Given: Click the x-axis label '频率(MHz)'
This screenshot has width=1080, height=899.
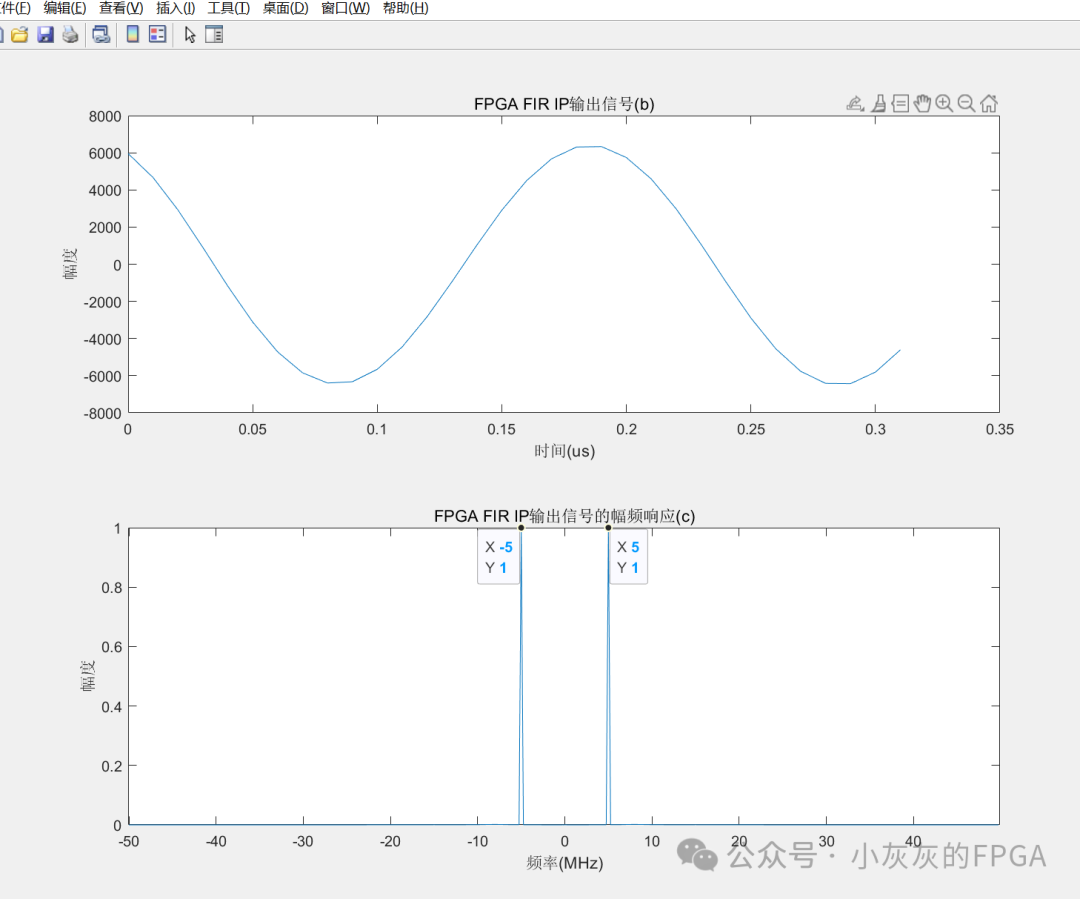Looking at the screenshot, I should pos(564,862).
